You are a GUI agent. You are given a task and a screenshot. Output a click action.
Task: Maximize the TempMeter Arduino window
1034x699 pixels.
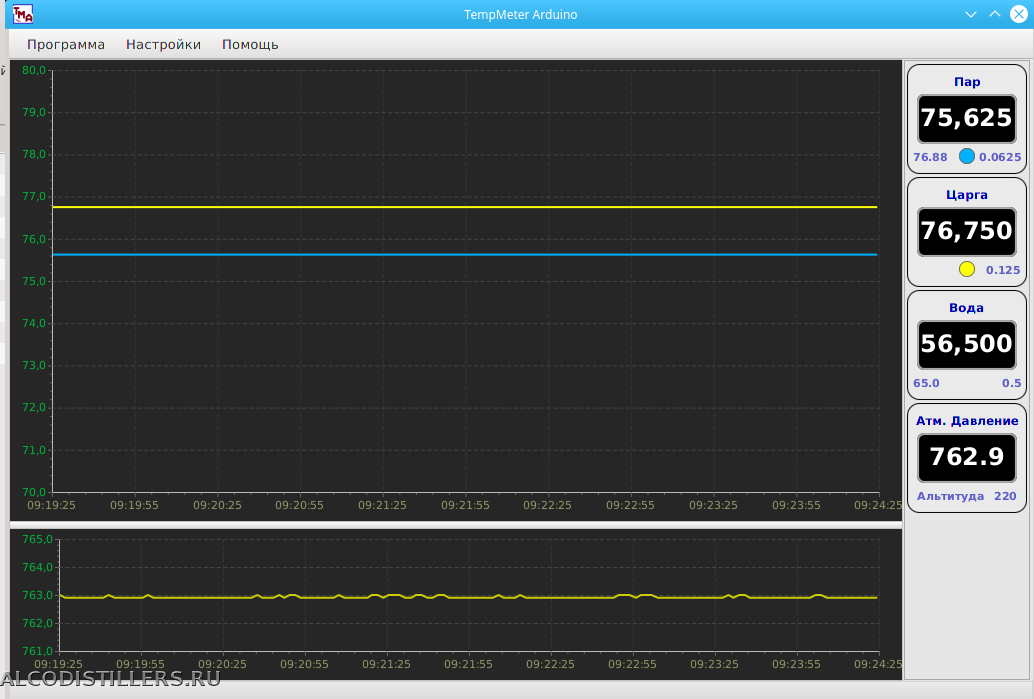pyautogui.click(x=994, y=14)
